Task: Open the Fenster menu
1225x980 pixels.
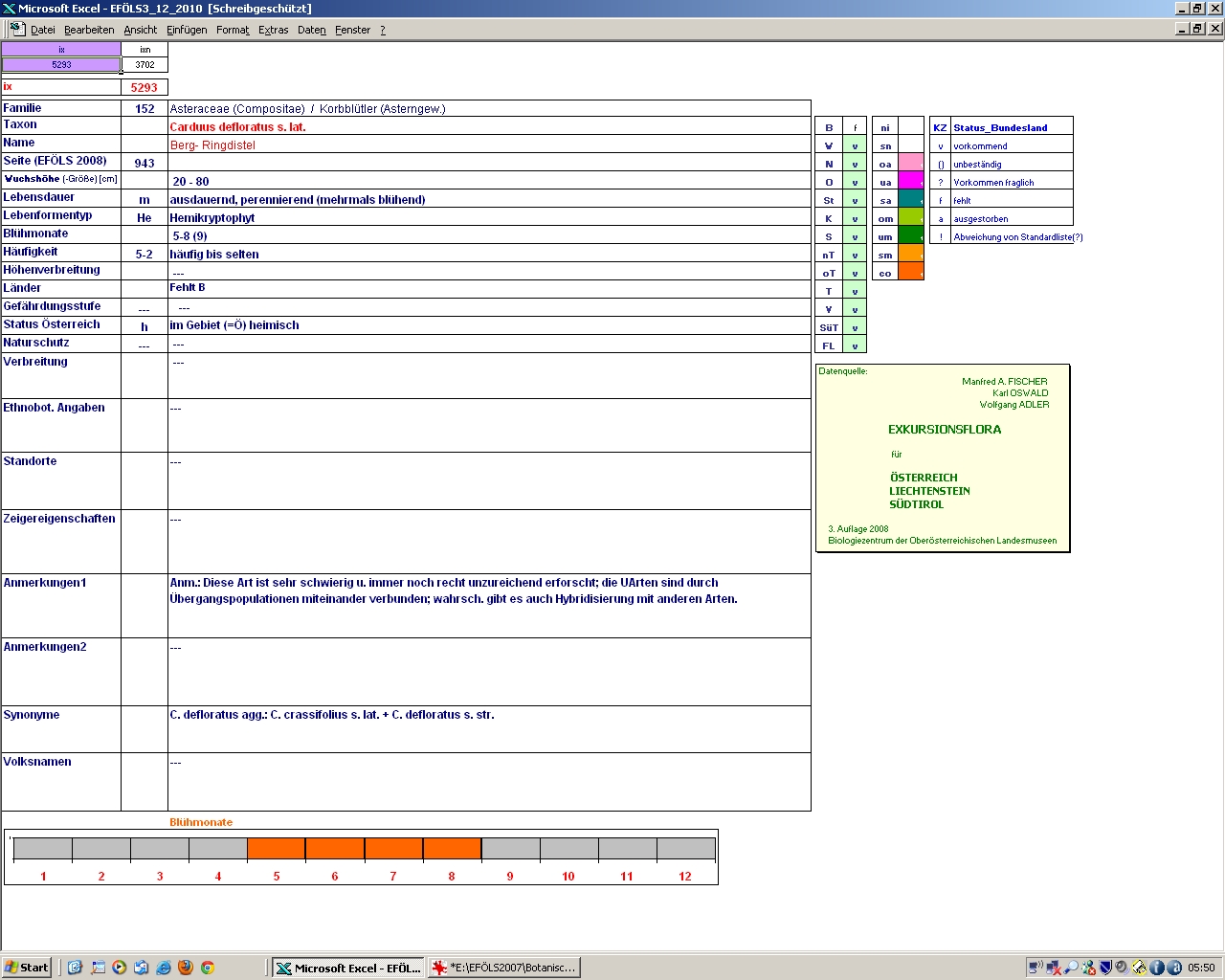Action: [x=353, y=30]
